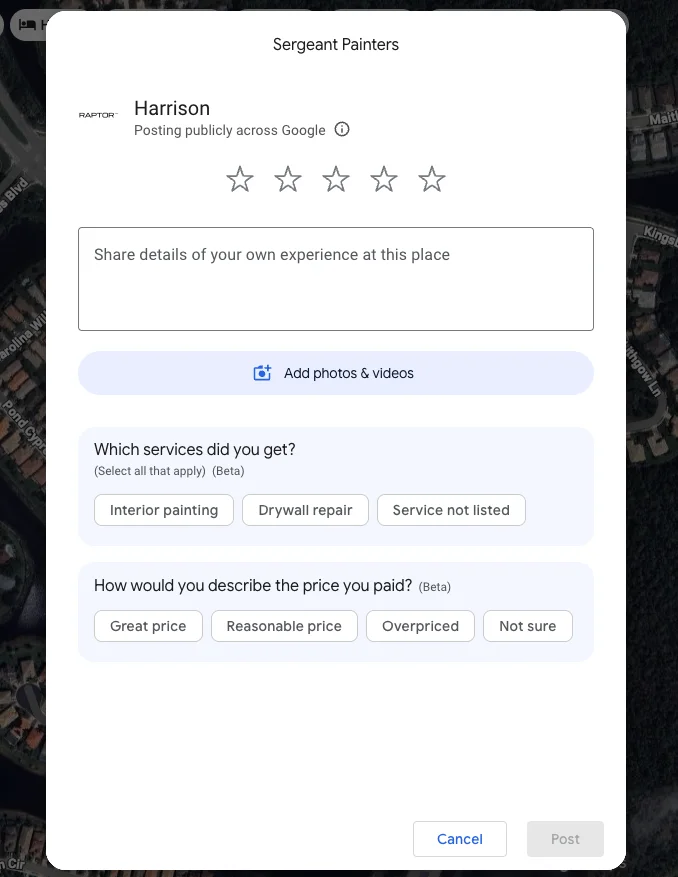Viewport: 678px width, 877px height.
Task: Rate five stars
Action: point(432,179)
